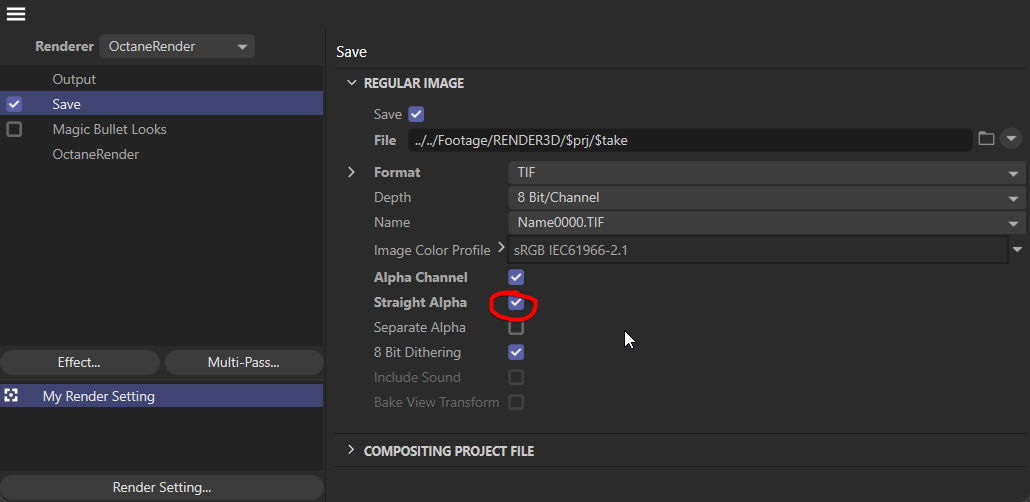The height and width of the screenshot is (502, 1030).
Task: Click the Multi-Pass... button
Action: (243, 362)
